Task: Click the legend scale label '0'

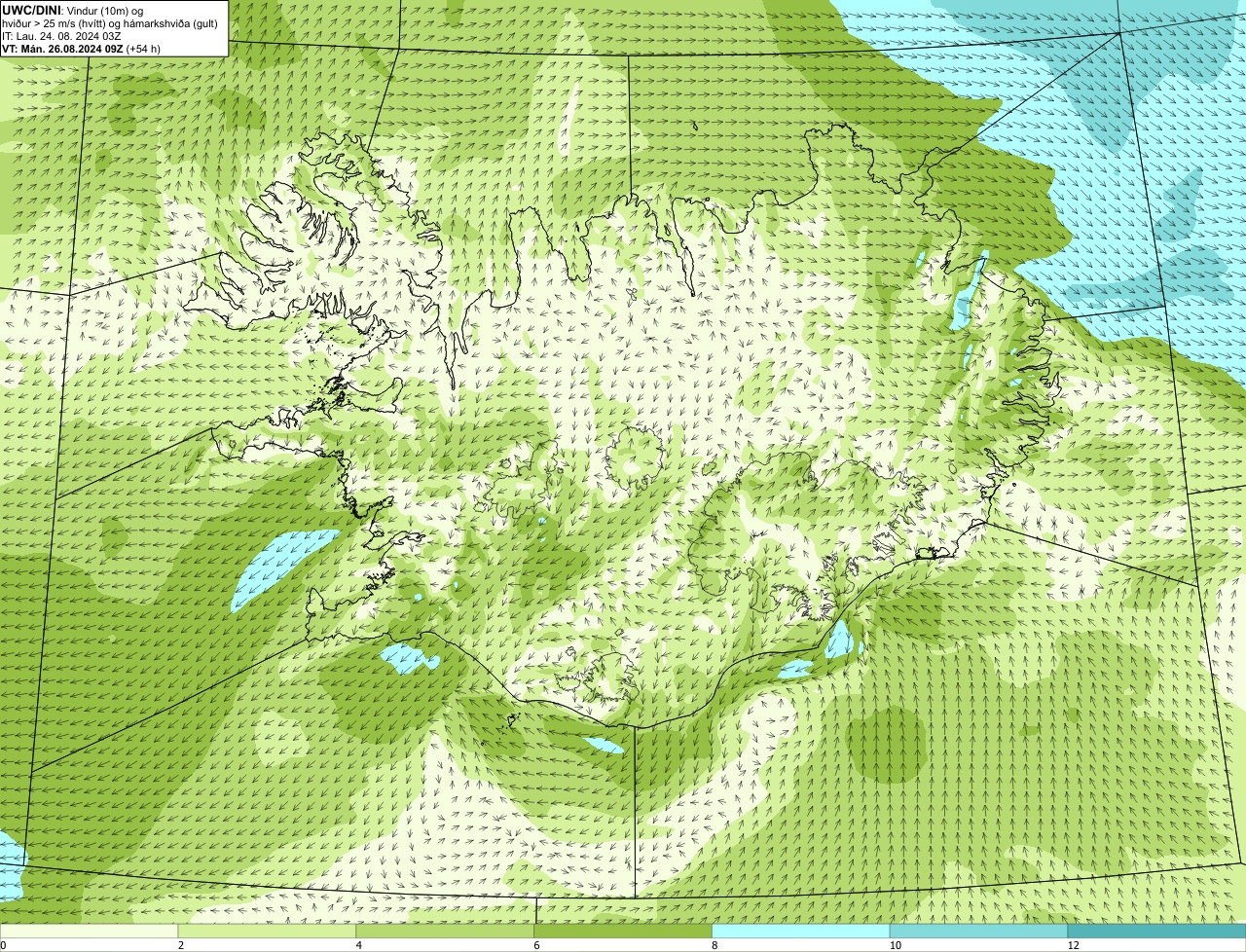Action: click(x=4, y=945)
